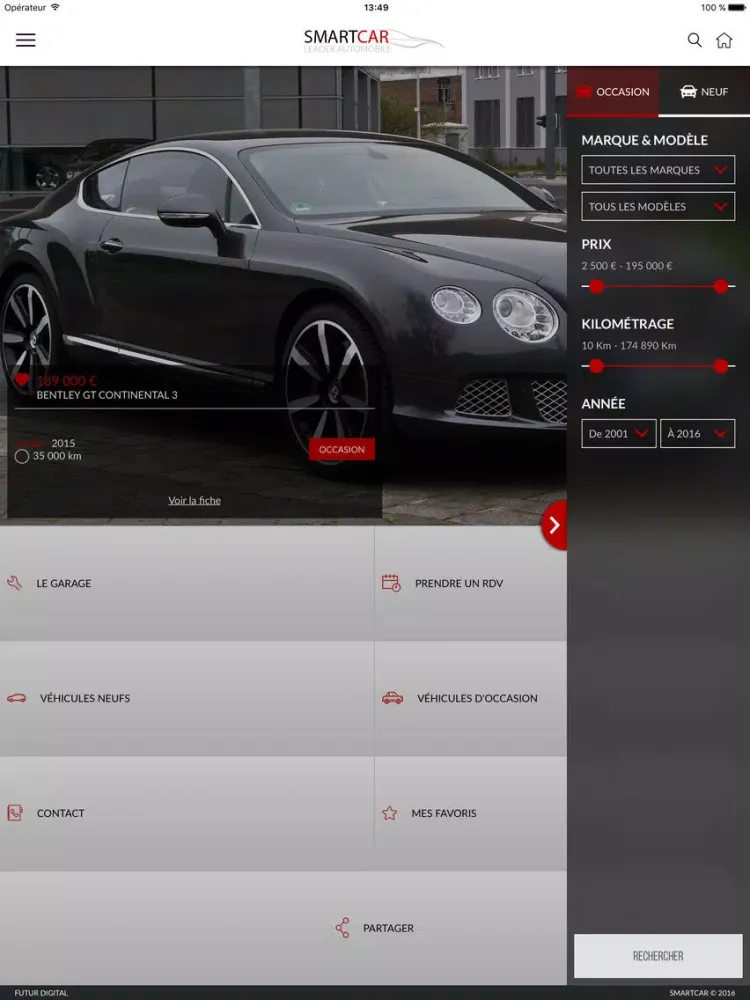Viewport: 750px width, 1000px height.
Task: Click the 10 Km - 174 890 Km range text
Action: tap(629, 345)
